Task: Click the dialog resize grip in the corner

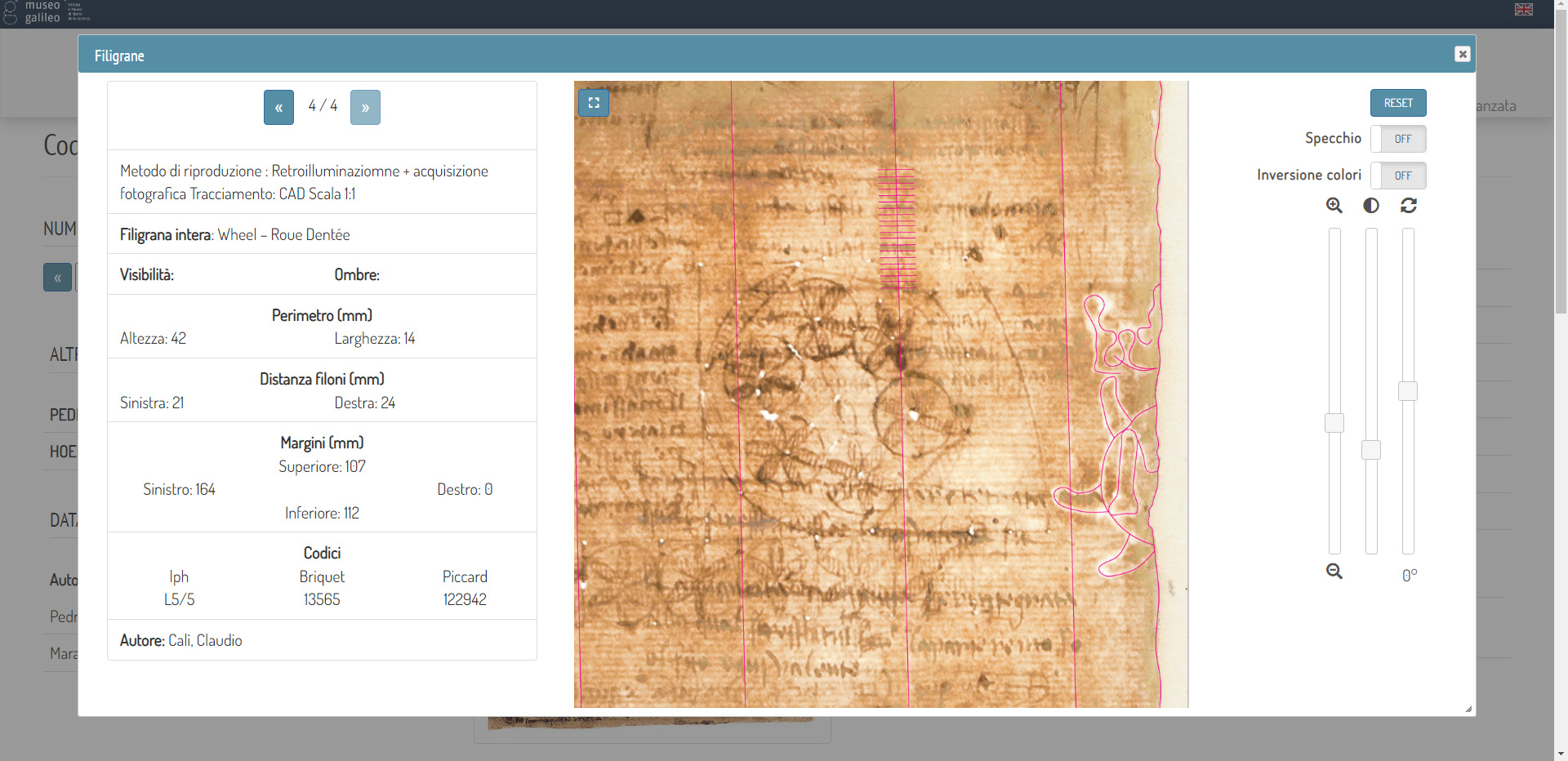Action: click(x=1468, y=710)
